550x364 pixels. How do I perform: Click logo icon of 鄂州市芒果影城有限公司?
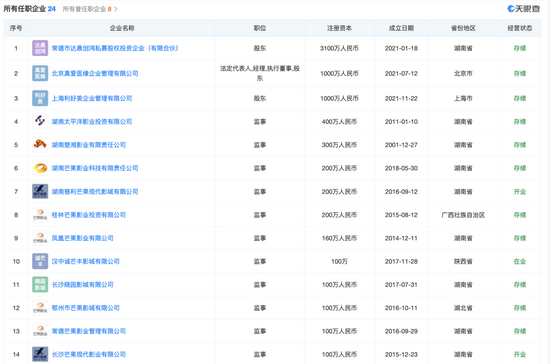(x=40, y=308)
